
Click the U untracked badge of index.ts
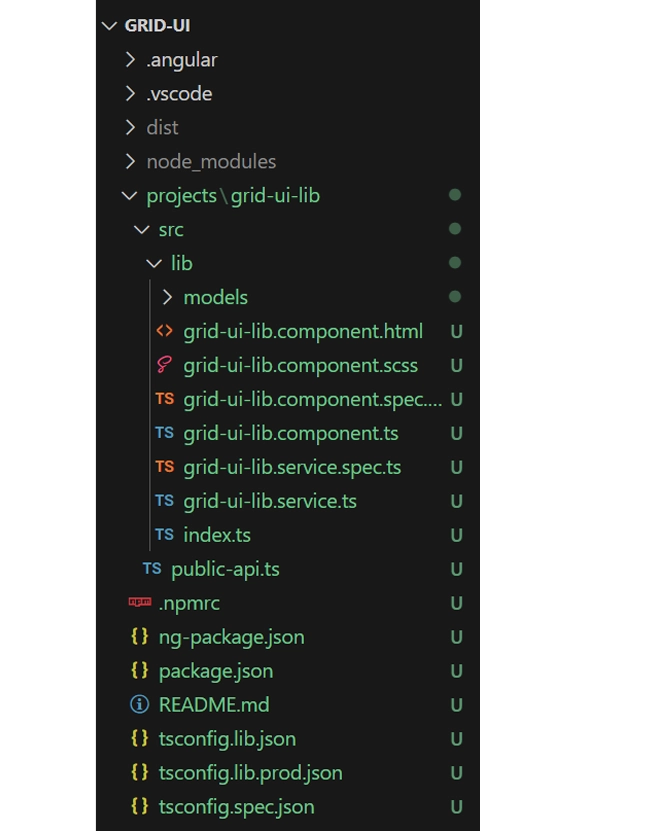coord(456,535)
